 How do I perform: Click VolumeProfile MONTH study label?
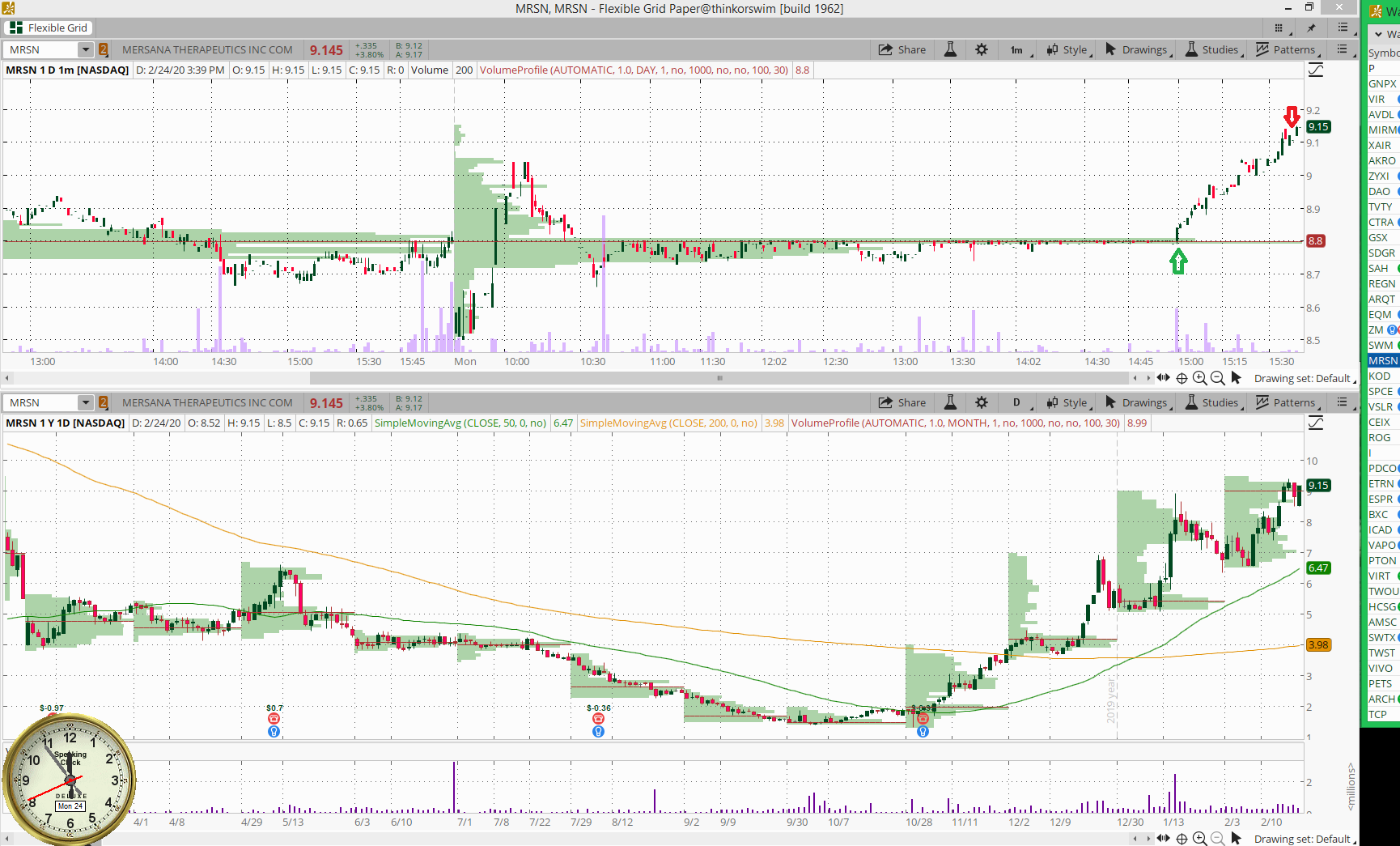[956, 423]
